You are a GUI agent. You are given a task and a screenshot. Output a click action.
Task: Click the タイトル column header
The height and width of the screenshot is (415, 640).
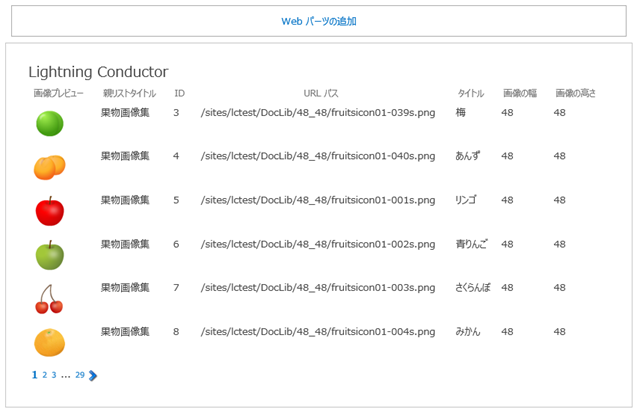point(470,93)
